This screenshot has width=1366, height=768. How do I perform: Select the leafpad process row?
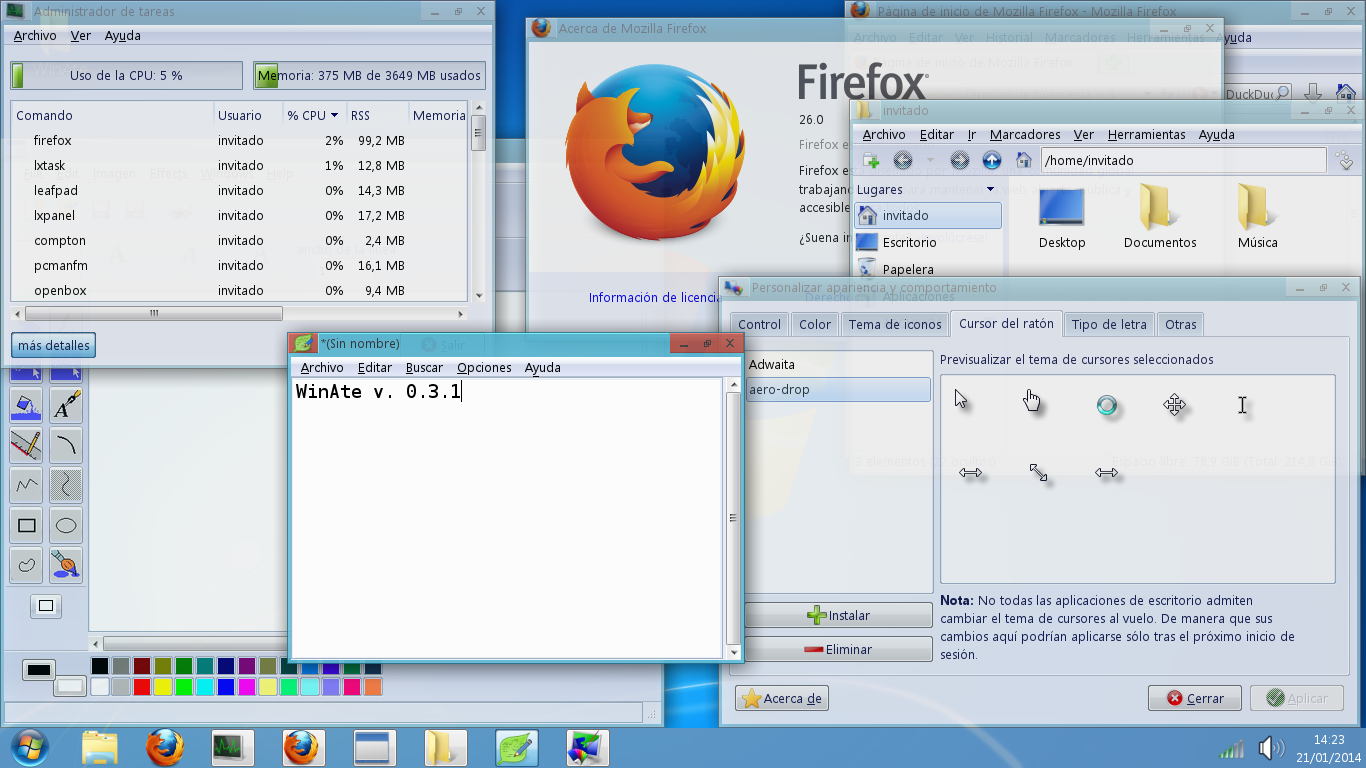pos(240,190)
